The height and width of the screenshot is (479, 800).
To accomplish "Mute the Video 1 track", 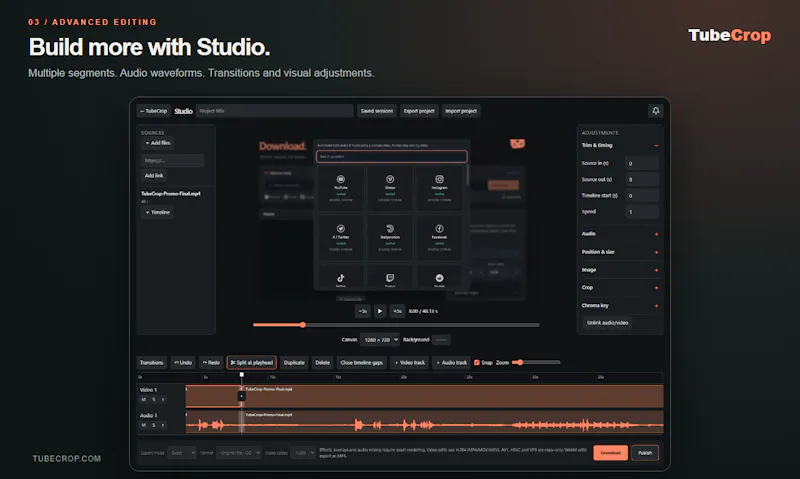I will [143, 399].
